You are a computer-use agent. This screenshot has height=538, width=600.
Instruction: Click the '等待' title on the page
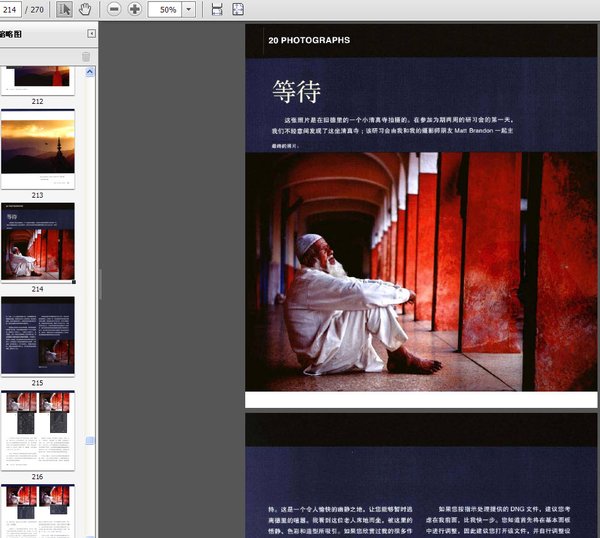(x=296, y=92)
